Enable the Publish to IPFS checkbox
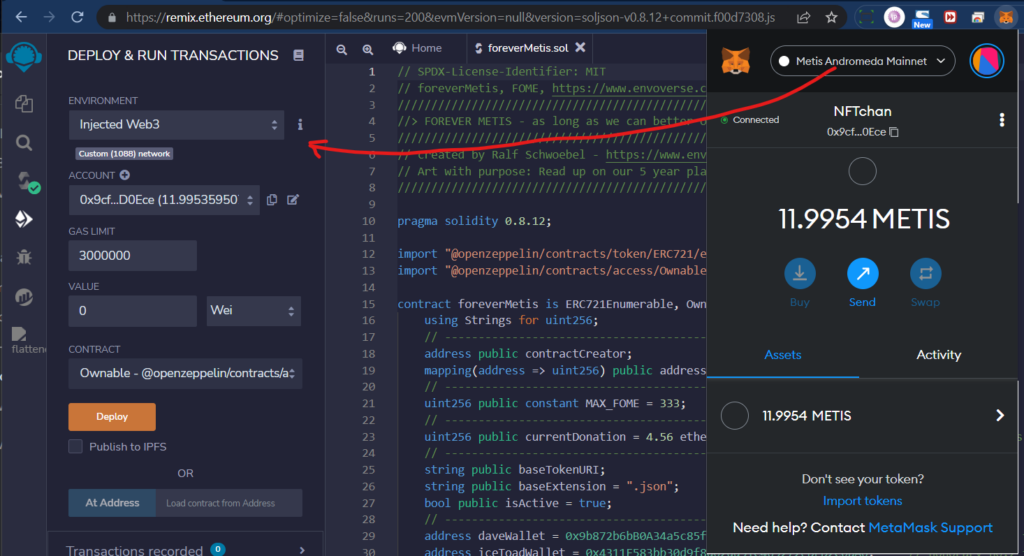The width and height of the screenshot is (1024, 556). coord(75,447)
